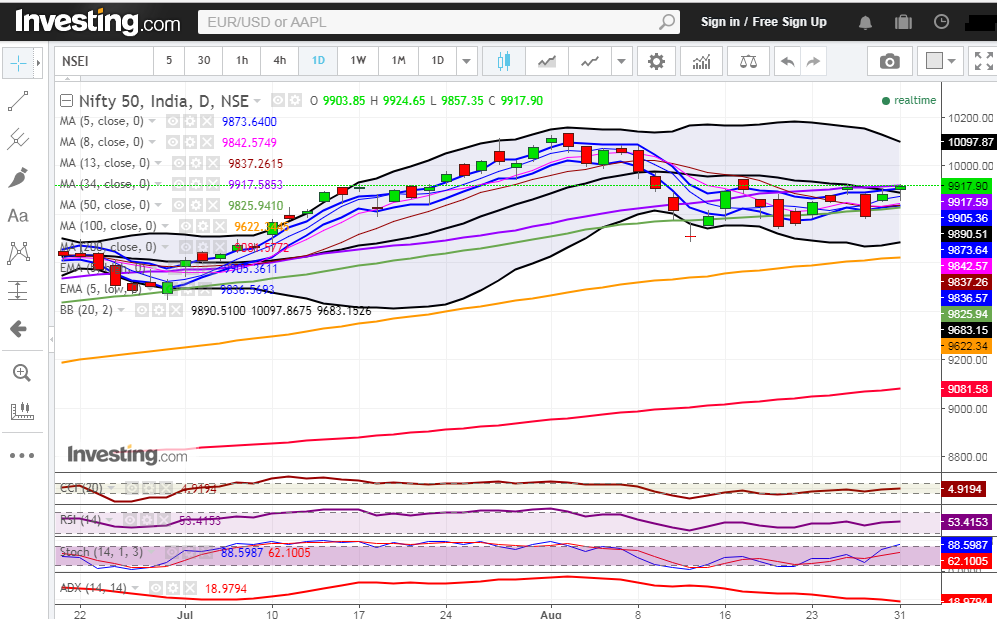Open the chart layout dropdown
997x619 pixels.
point(940,61)
